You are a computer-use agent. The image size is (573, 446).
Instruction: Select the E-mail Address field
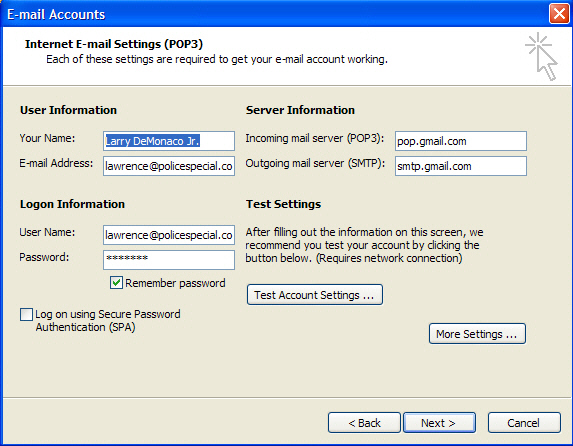point(169,166)
